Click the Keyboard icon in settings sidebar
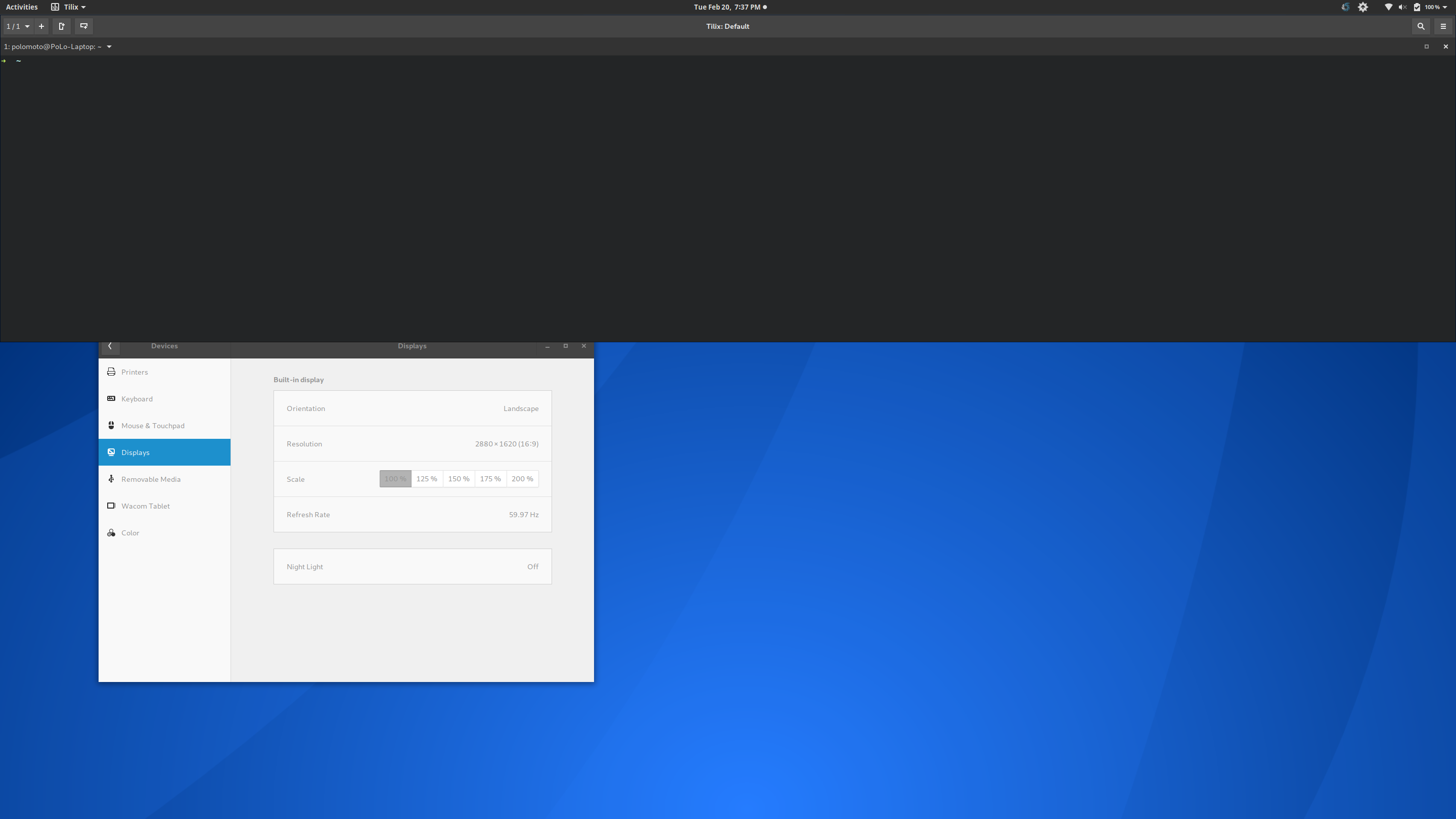 [111, 398]
